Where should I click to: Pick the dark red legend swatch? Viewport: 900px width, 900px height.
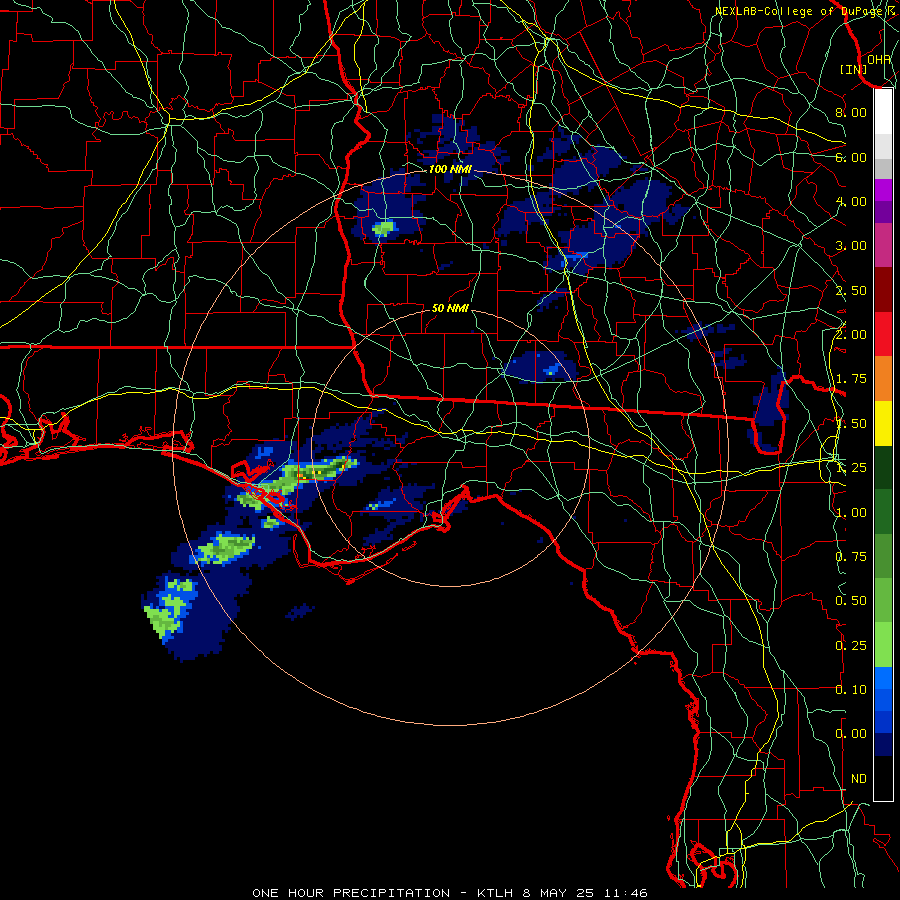coord(883,290)
